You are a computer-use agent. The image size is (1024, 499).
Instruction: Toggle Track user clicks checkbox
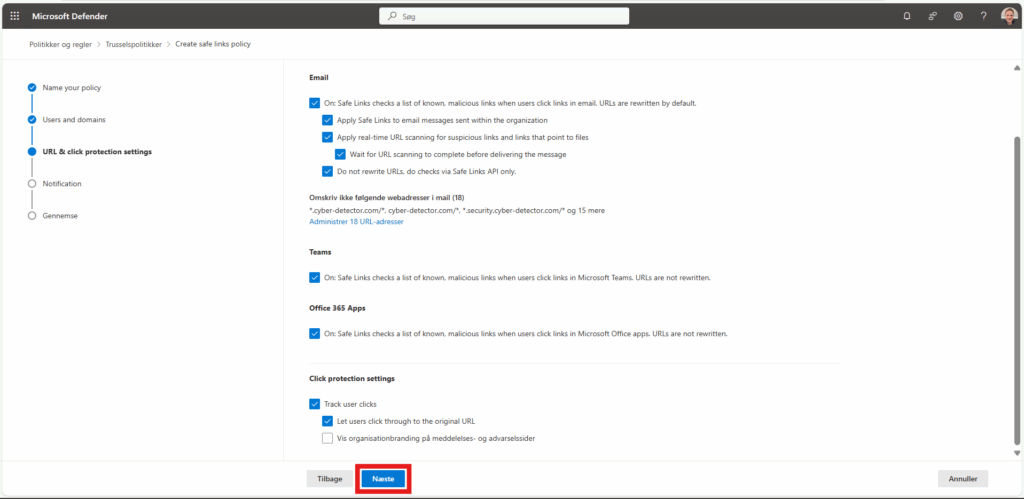click(315, 404)
